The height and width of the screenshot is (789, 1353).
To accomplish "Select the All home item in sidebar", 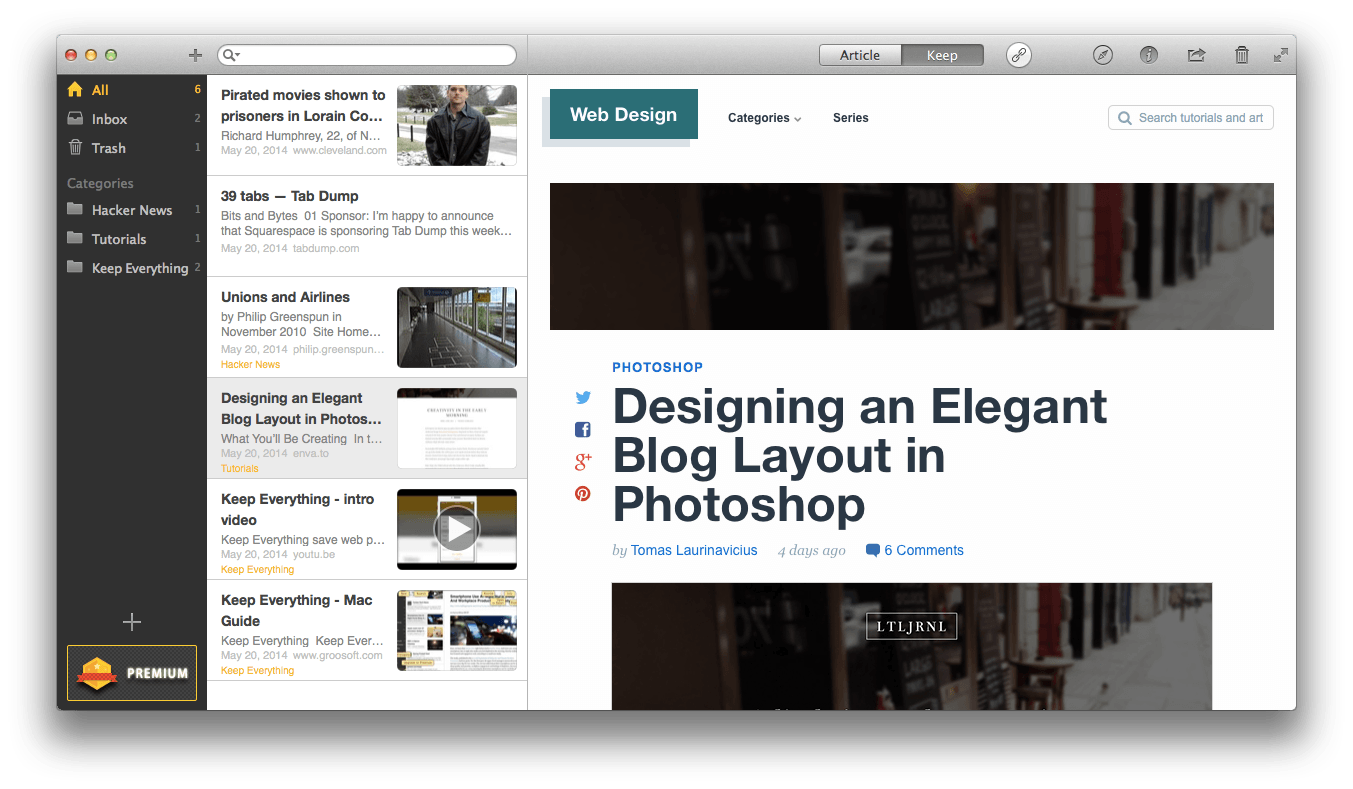I will point(132,90).
